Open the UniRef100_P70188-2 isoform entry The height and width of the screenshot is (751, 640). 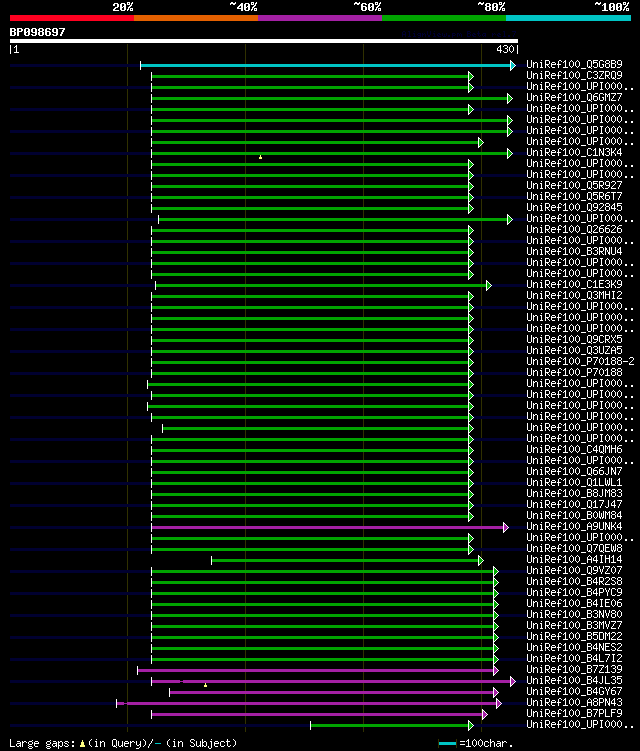[x=580, y=362]
